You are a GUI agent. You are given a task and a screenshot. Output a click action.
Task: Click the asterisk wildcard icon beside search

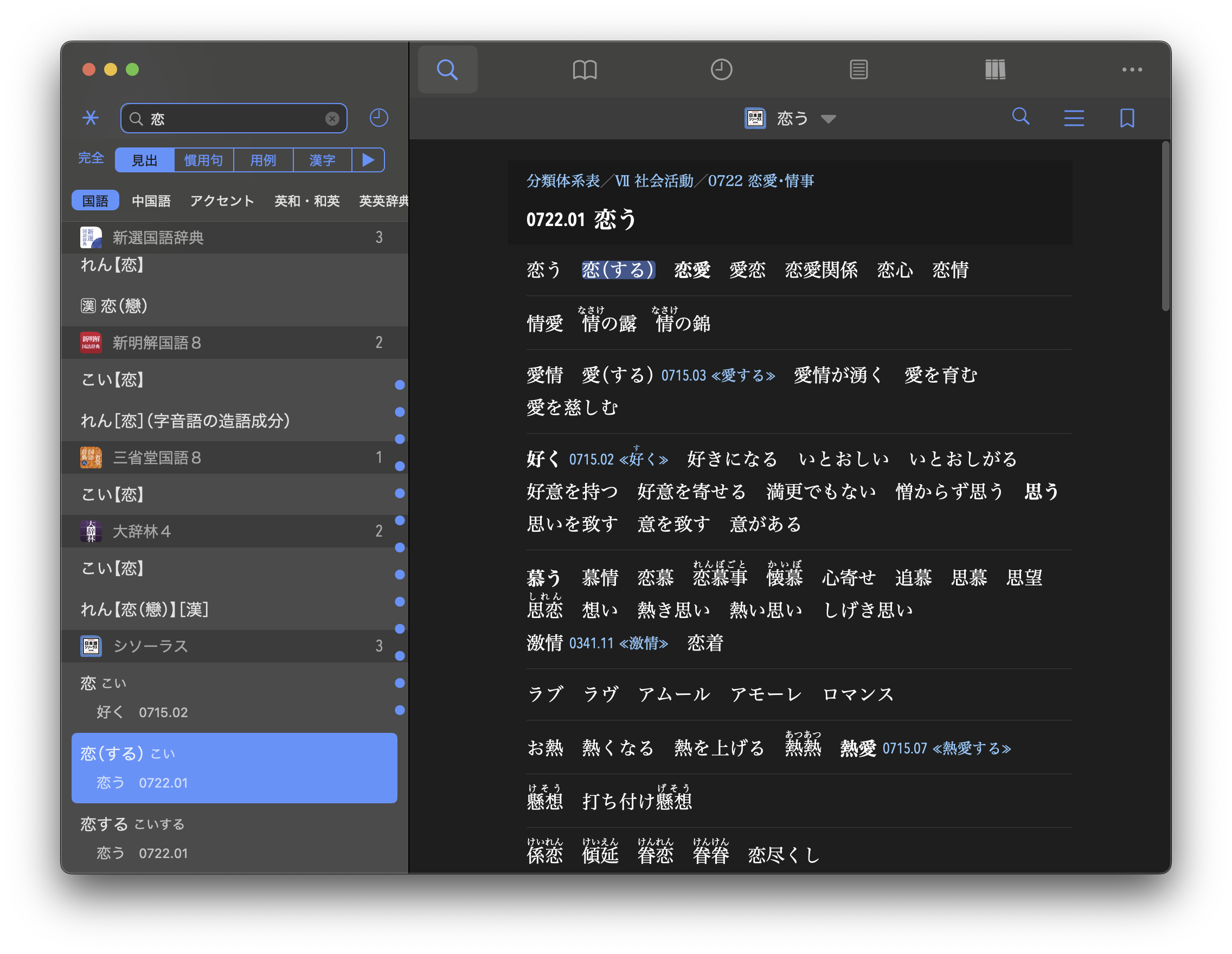coord(90,118)
